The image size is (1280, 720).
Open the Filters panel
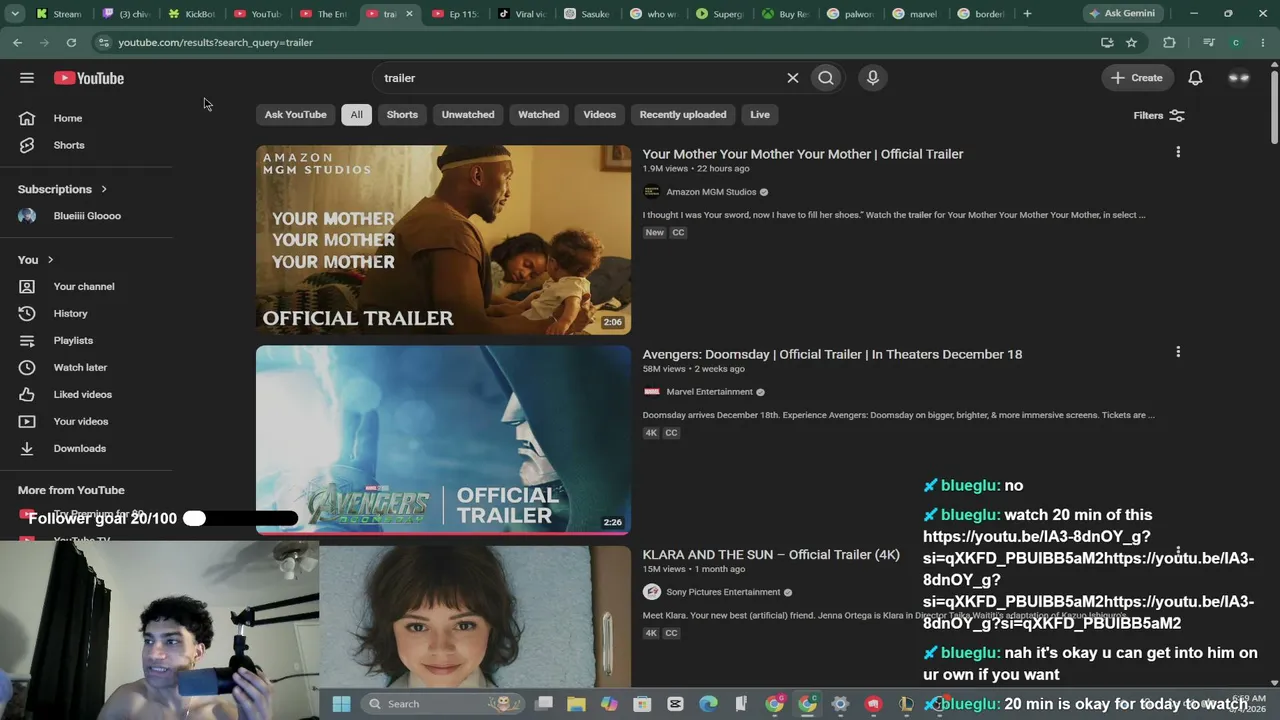(1159, 115)
